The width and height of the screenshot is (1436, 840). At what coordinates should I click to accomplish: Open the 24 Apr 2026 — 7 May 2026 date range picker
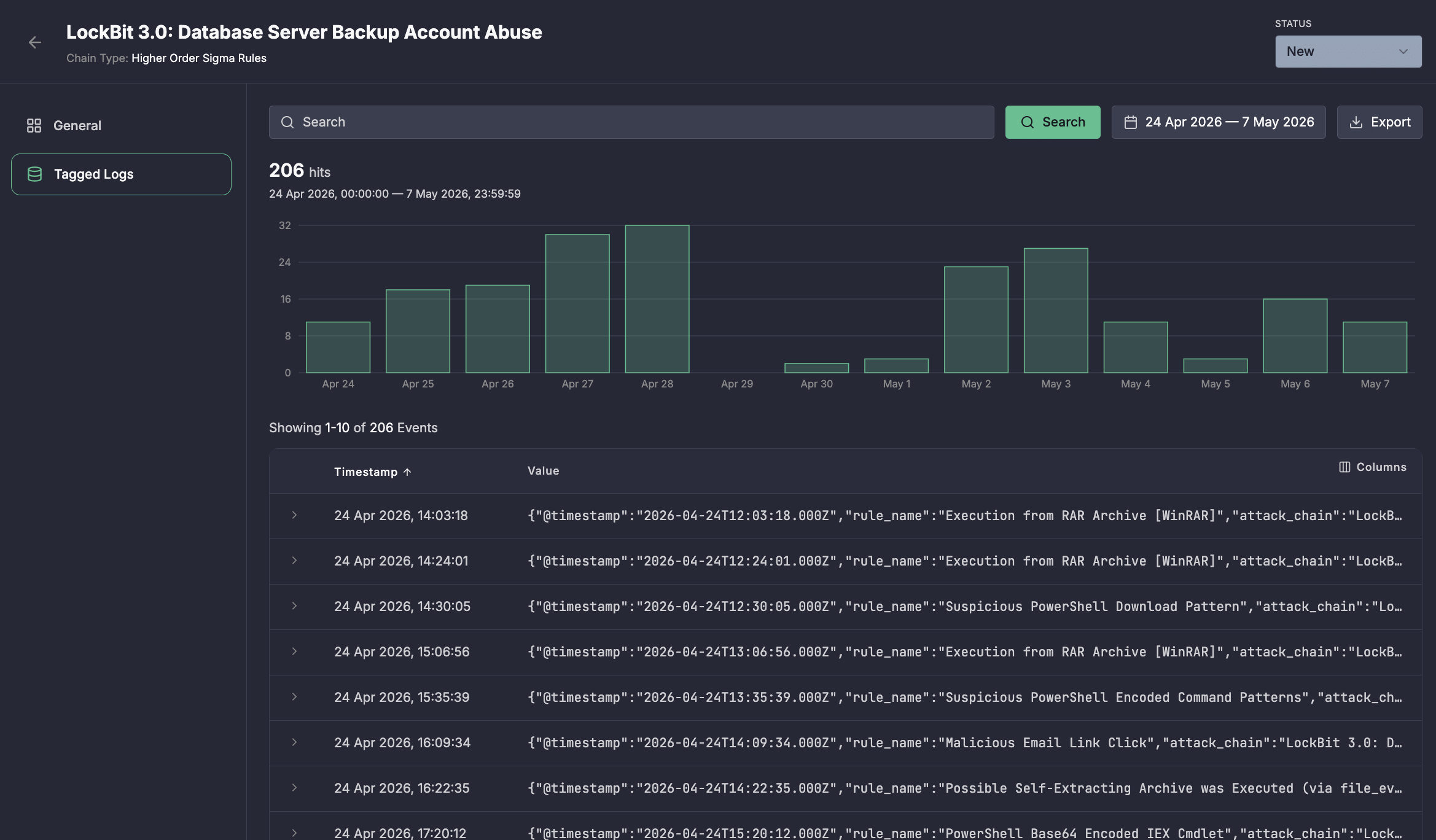point(1219,122)
